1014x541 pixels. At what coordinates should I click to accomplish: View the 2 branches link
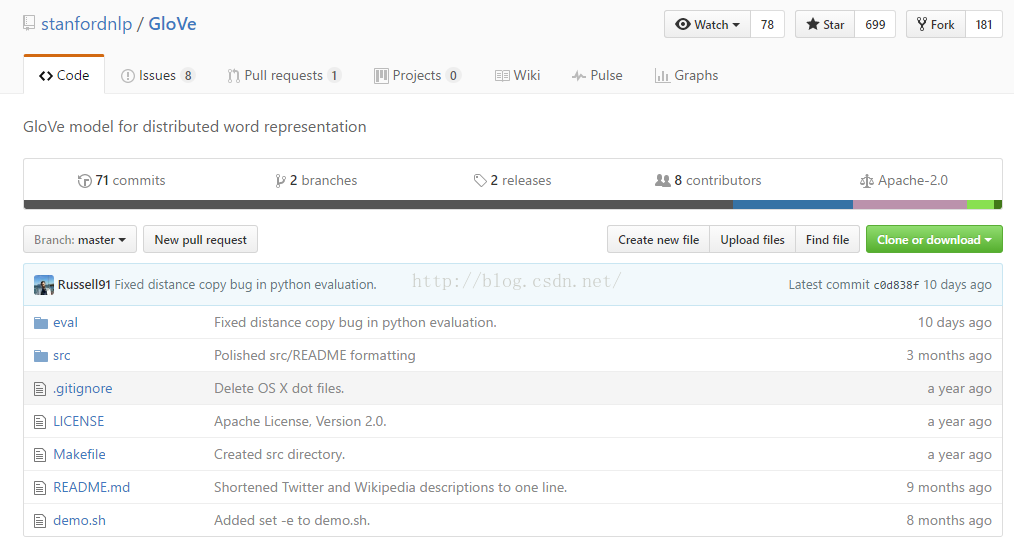316,180
